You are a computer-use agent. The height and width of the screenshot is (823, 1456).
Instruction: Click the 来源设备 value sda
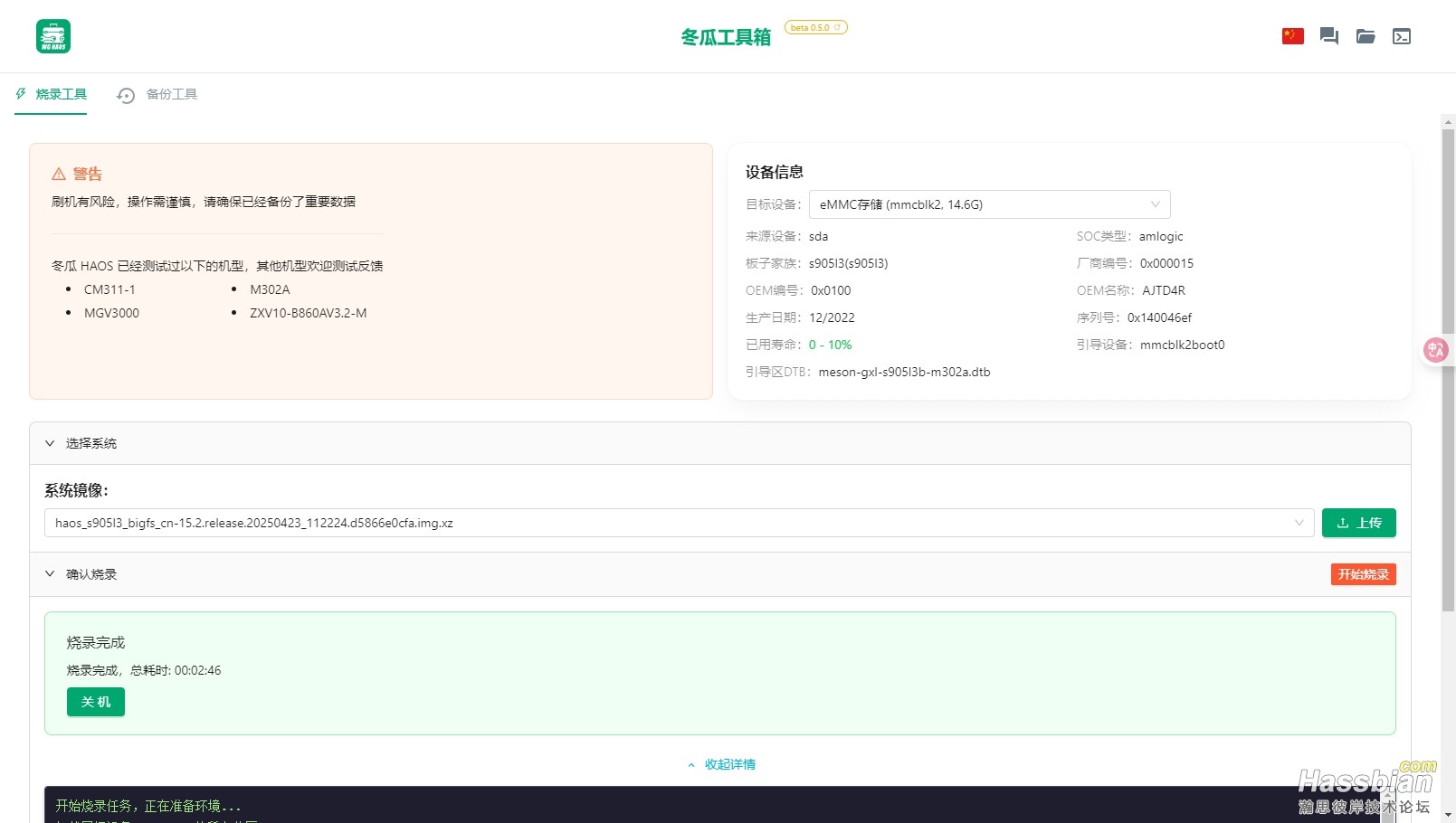818,236
